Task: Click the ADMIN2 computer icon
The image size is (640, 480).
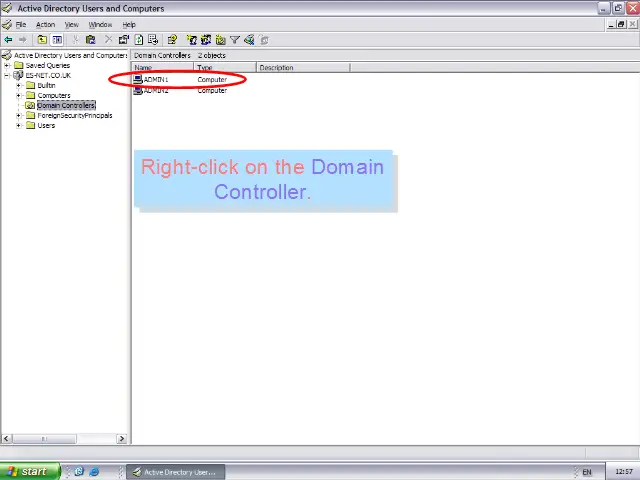Action: 138,90
